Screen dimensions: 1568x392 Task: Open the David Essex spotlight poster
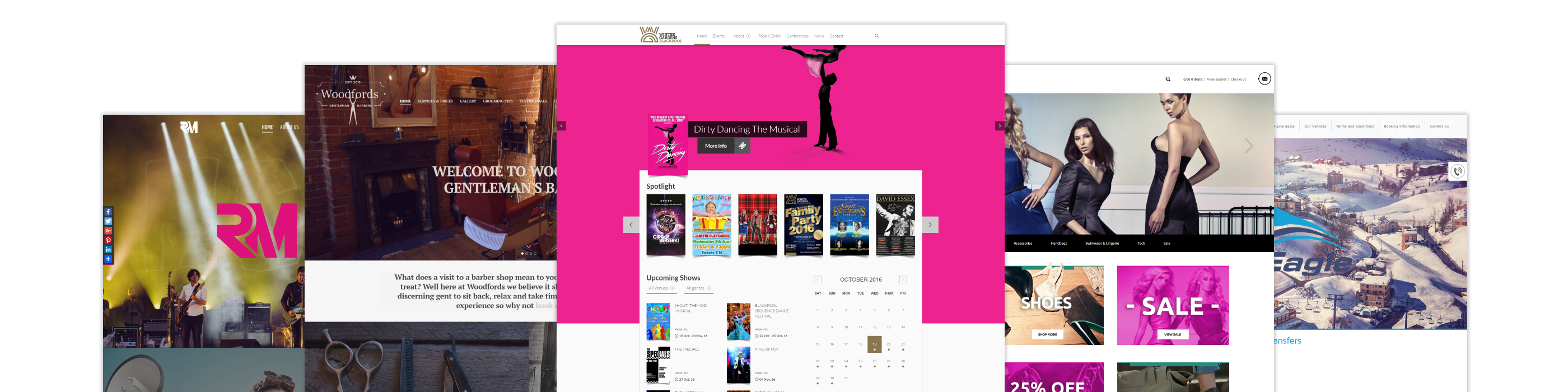(895, 225)
